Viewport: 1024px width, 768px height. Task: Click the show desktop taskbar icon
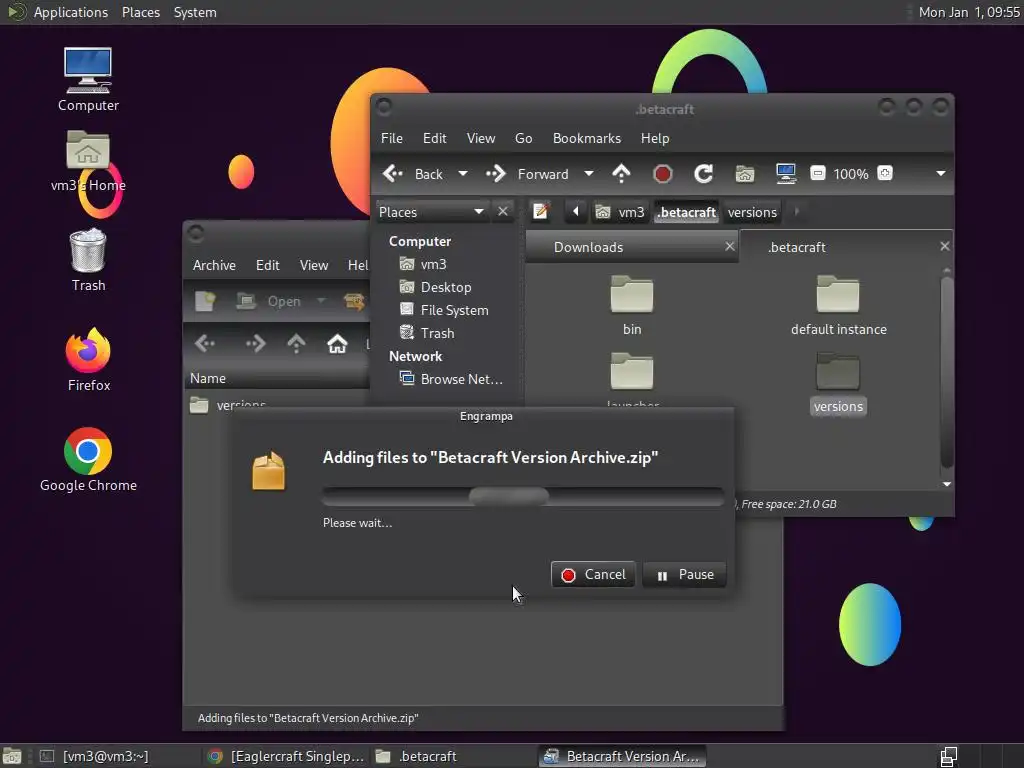12,756
